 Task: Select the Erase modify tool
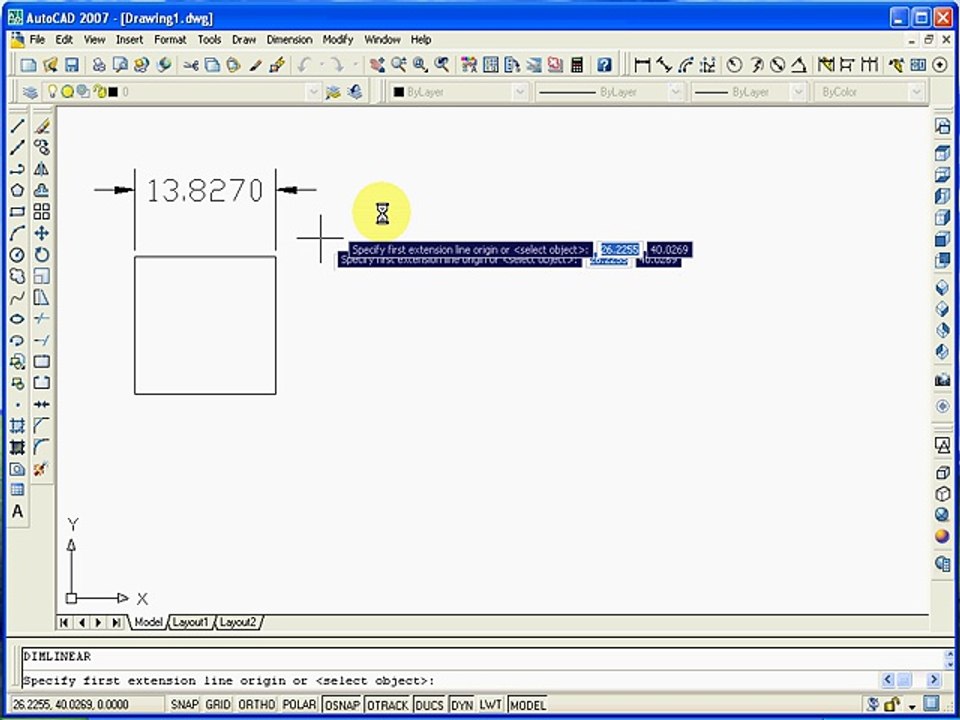coord(42,126)
